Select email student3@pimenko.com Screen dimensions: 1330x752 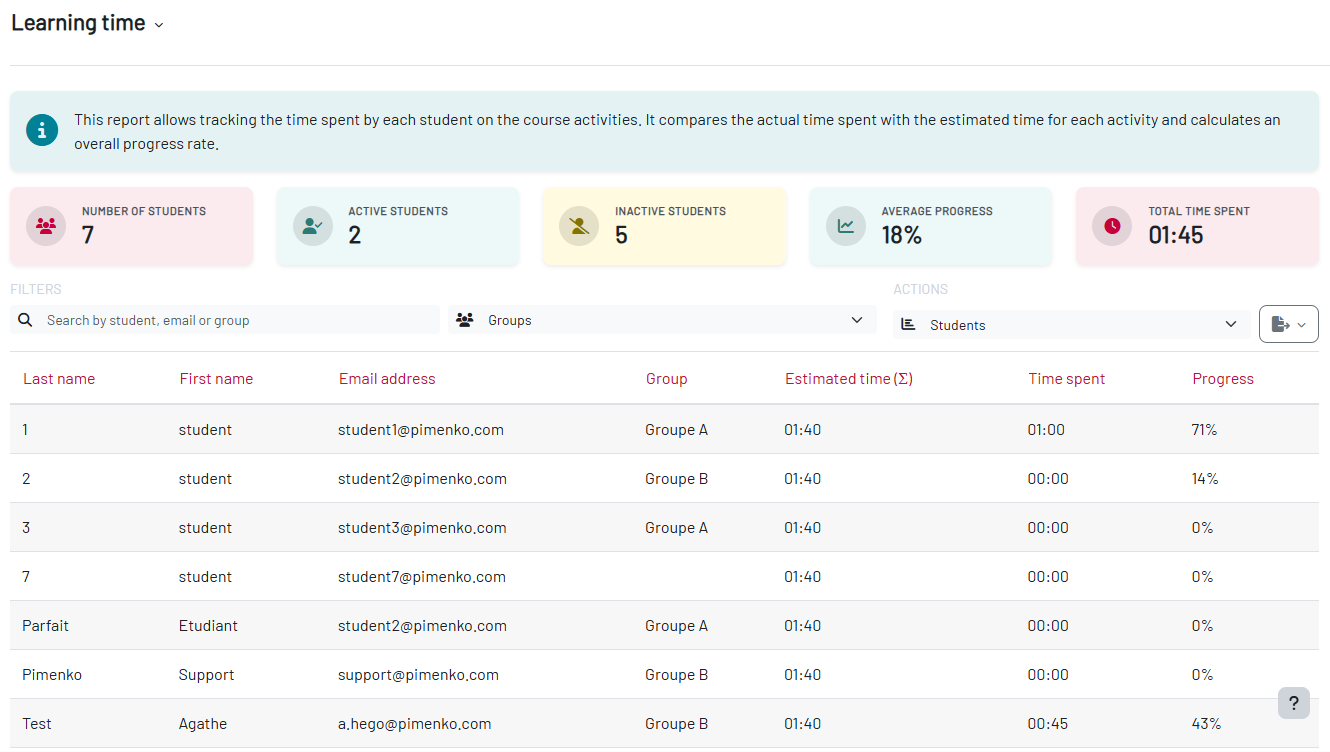coord(422,528)
